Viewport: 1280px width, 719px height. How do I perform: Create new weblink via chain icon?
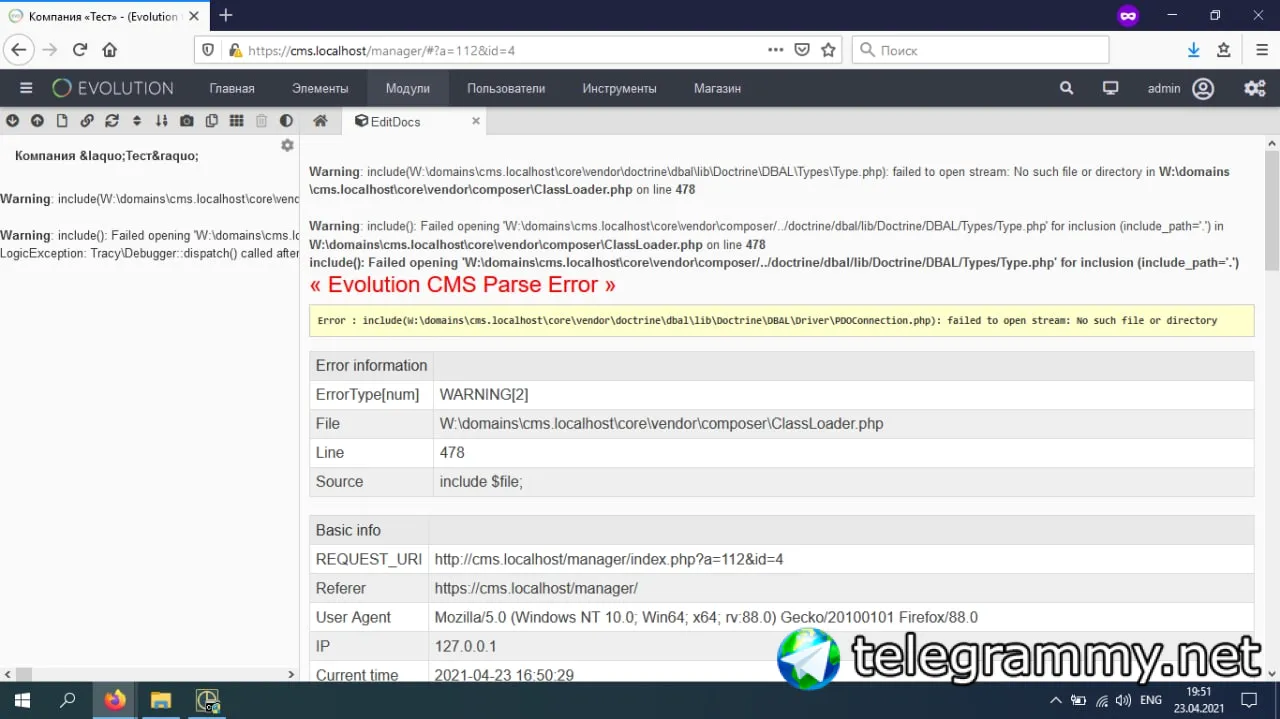point(87,121)
